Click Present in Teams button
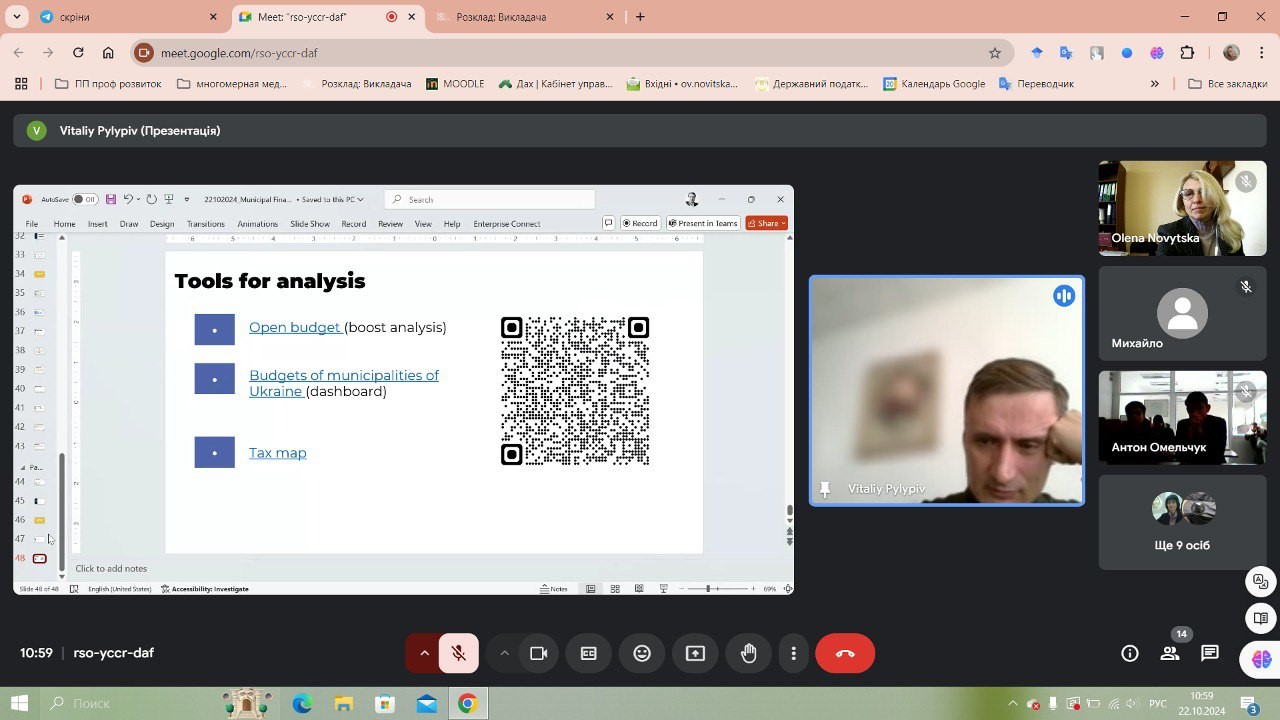The image size is (1280, 720). click(x=702, y=224)
